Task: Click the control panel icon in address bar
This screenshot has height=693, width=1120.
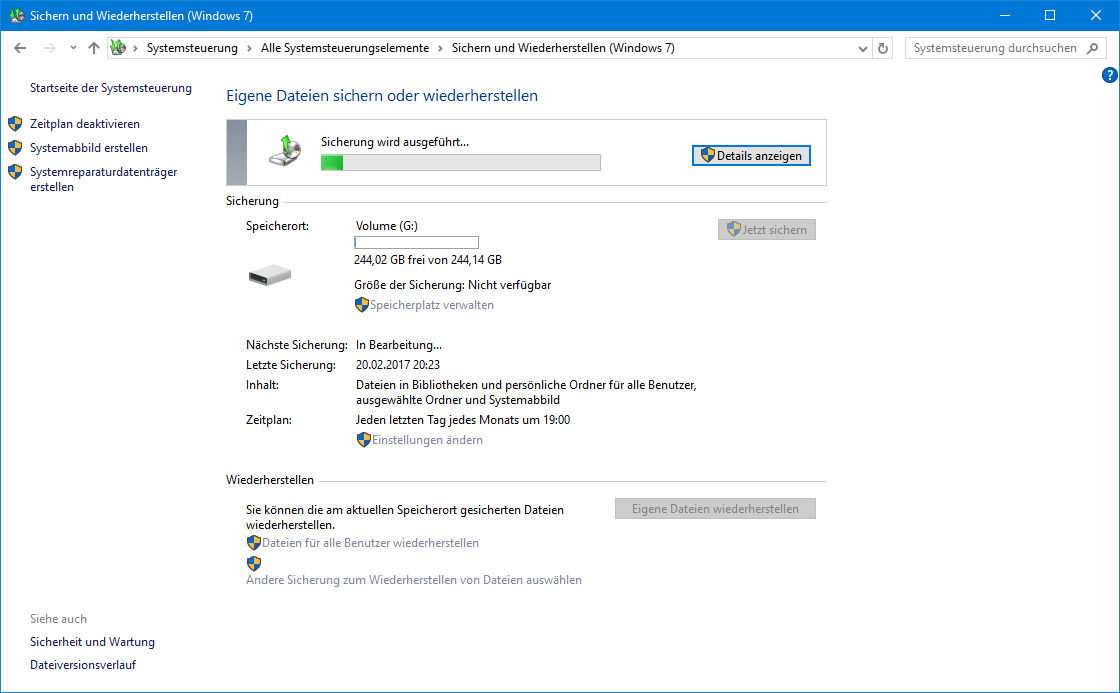Action: tap(119, 48)
